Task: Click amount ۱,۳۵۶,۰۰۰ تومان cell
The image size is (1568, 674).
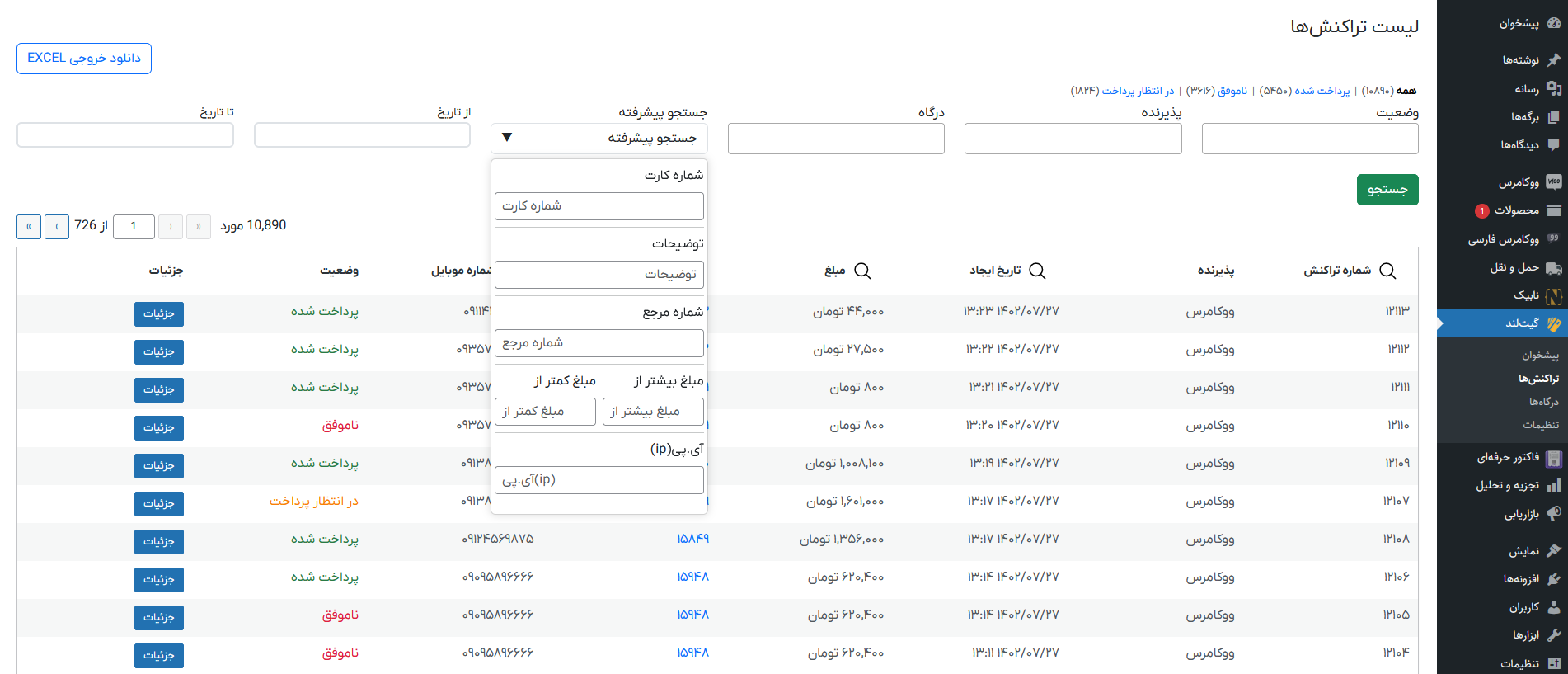Action: (x=842, y=539)
